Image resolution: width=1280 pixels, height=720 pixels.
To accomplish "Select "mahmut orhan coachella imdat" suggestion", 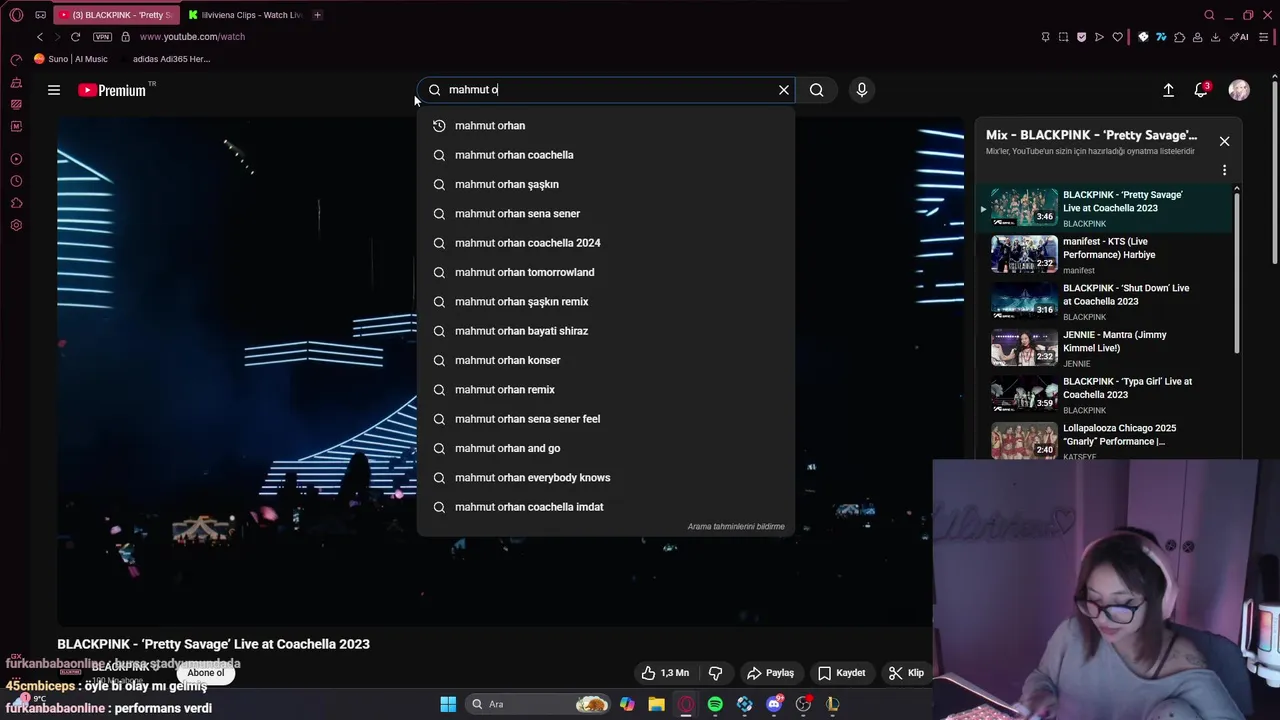I will click(x=606, y=507).
